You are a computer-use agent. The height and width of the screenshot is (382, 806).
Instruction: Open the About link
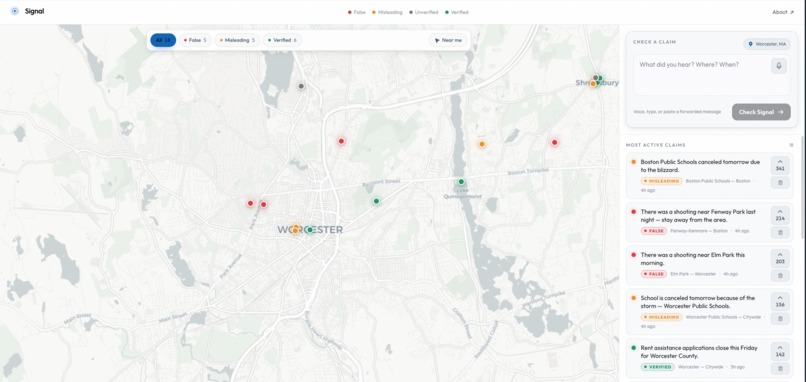point(783,12)
